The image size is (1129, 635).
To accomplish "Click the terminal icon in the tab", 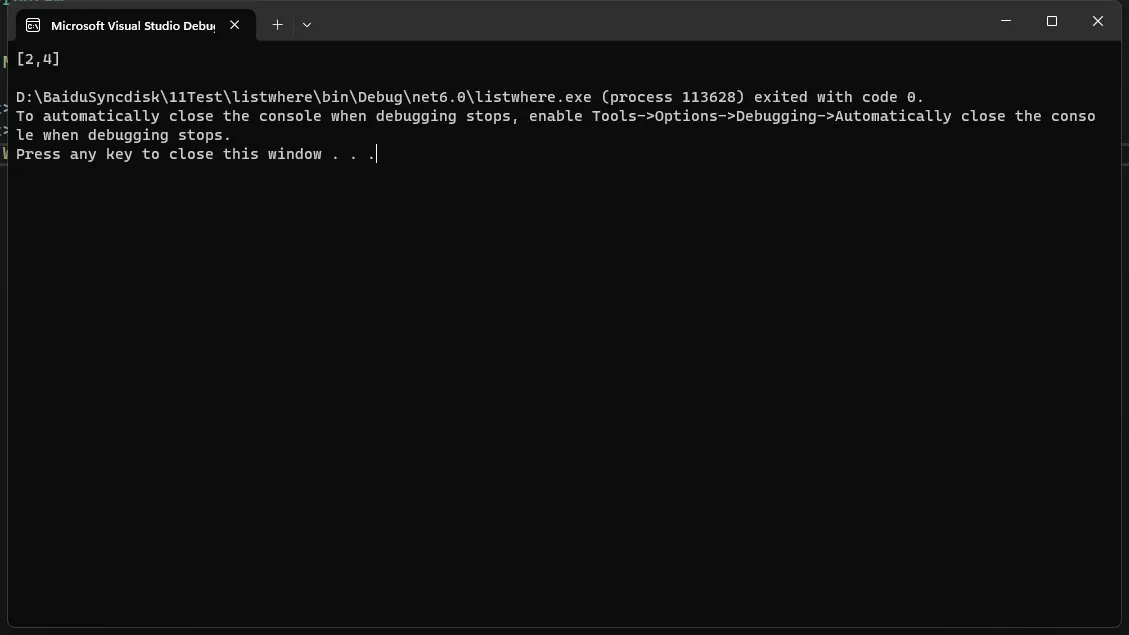I will pos(32,25).
